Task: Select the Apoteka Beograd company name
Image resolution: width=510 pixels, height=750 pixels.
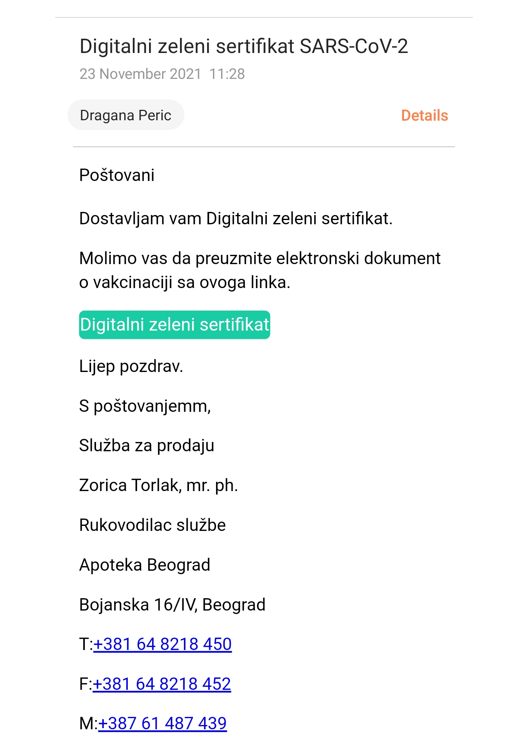Action: (x=144, y=565)
